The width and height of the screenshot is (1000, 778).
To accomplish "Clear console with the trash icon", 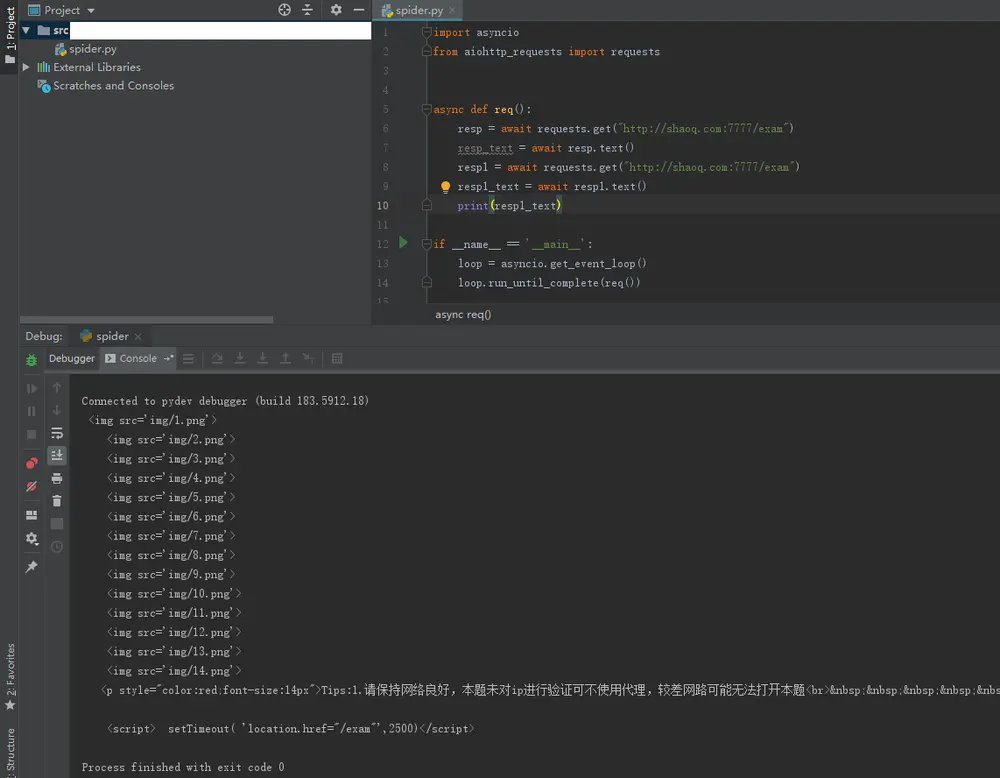I will [x=57, y=501].
